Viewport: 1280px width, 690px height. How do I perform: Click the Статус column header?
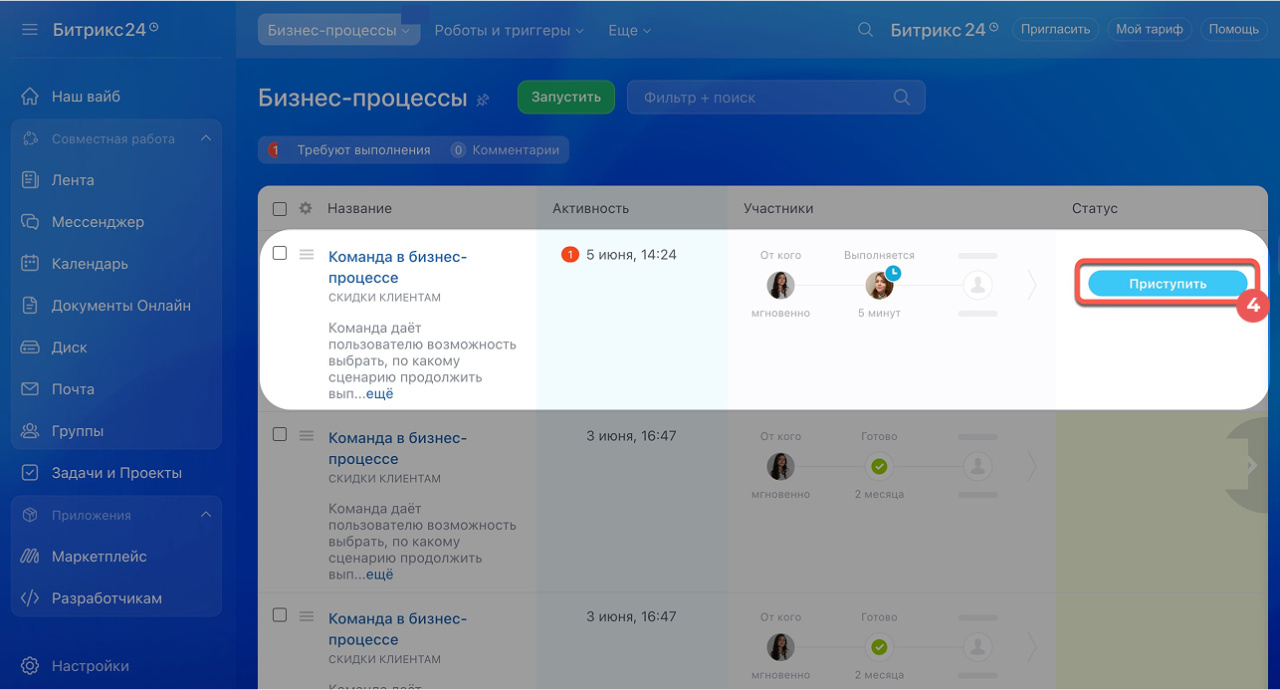pos(1095,209)
